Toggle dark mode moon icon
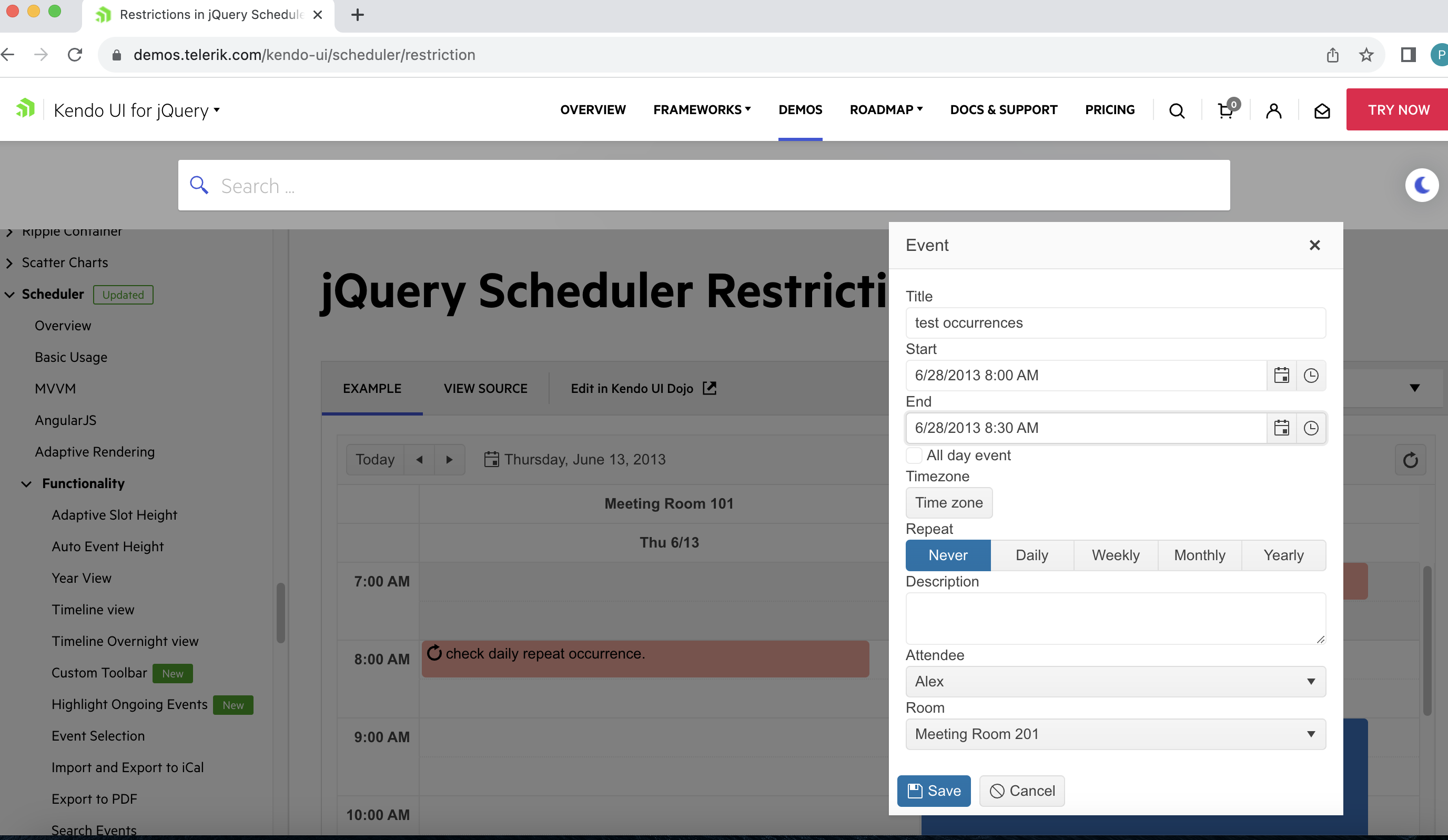This screenshot has height=840, width=1448. (1422, 186)
